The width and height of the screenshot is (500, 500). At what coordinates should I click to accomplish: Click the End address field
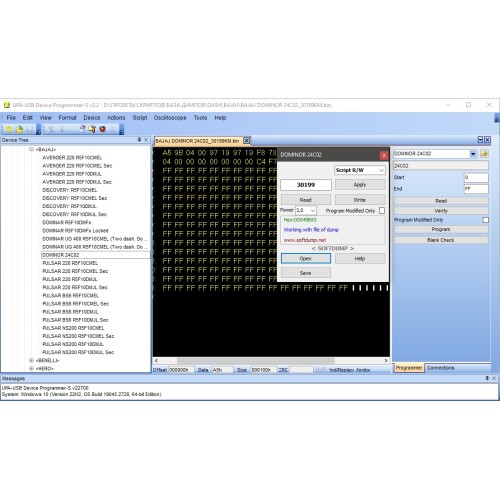(x=476, y=189)
